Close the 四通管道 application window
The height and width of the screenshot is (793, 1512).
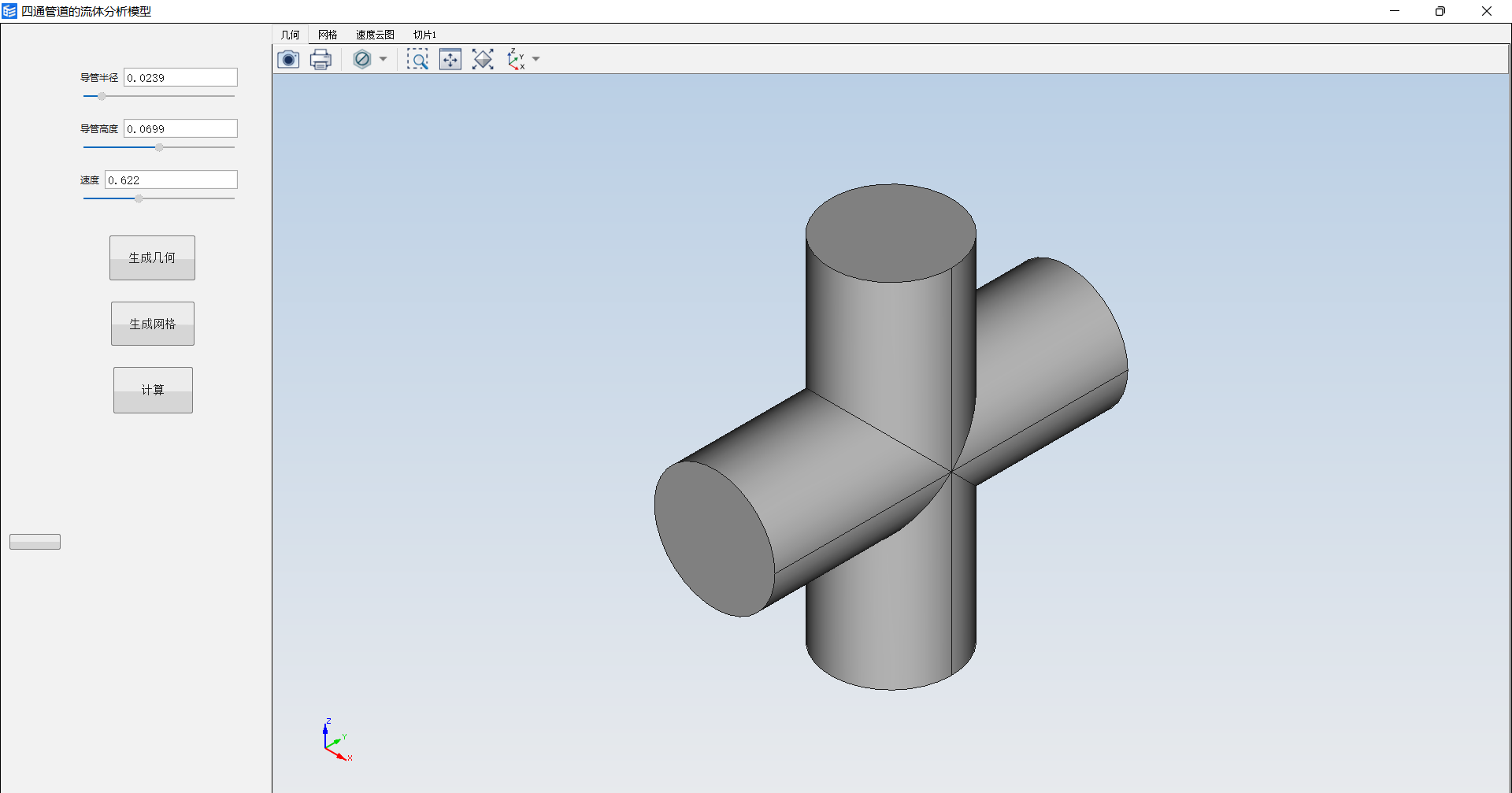coord(1487,11)
